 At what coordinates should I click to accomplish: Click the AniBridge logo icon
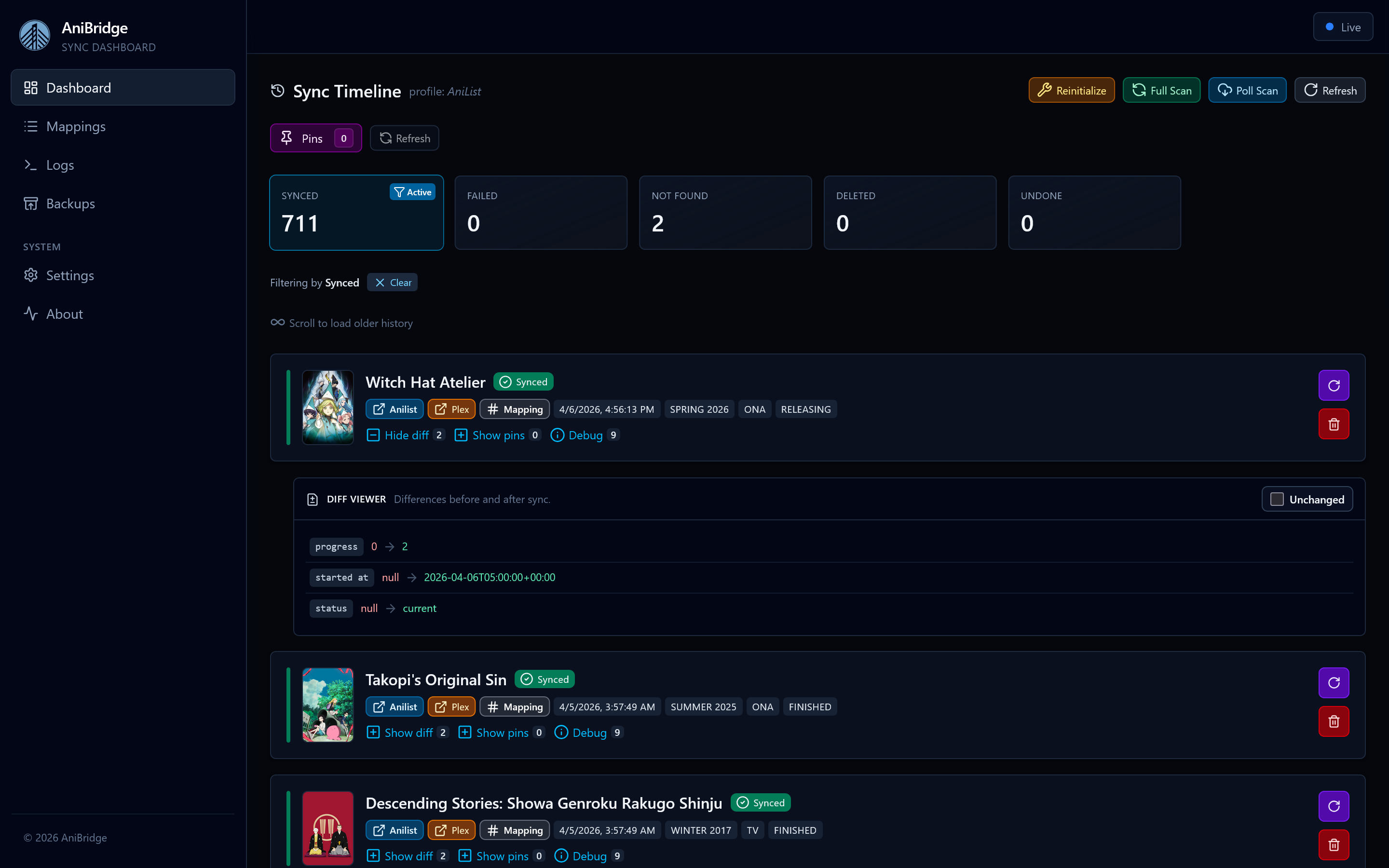click(35, 36)
